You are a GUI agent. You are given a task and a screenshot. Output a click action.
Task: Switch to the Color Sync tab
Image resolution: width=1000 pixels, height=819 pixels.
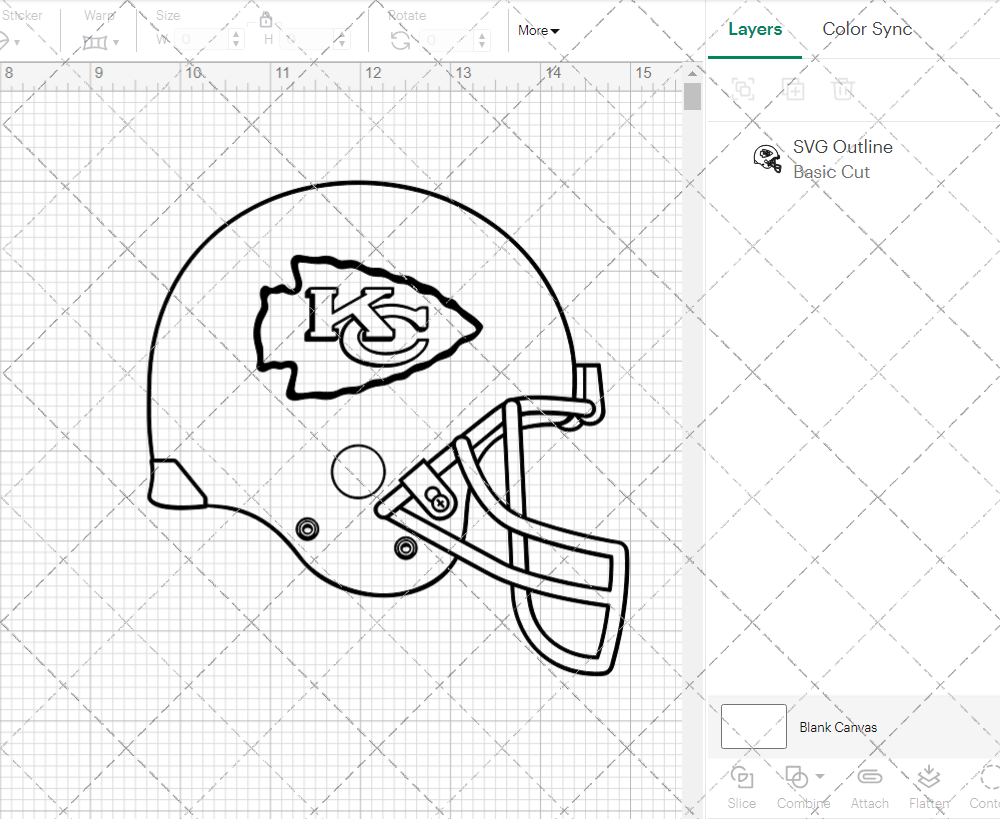[867, 29]
